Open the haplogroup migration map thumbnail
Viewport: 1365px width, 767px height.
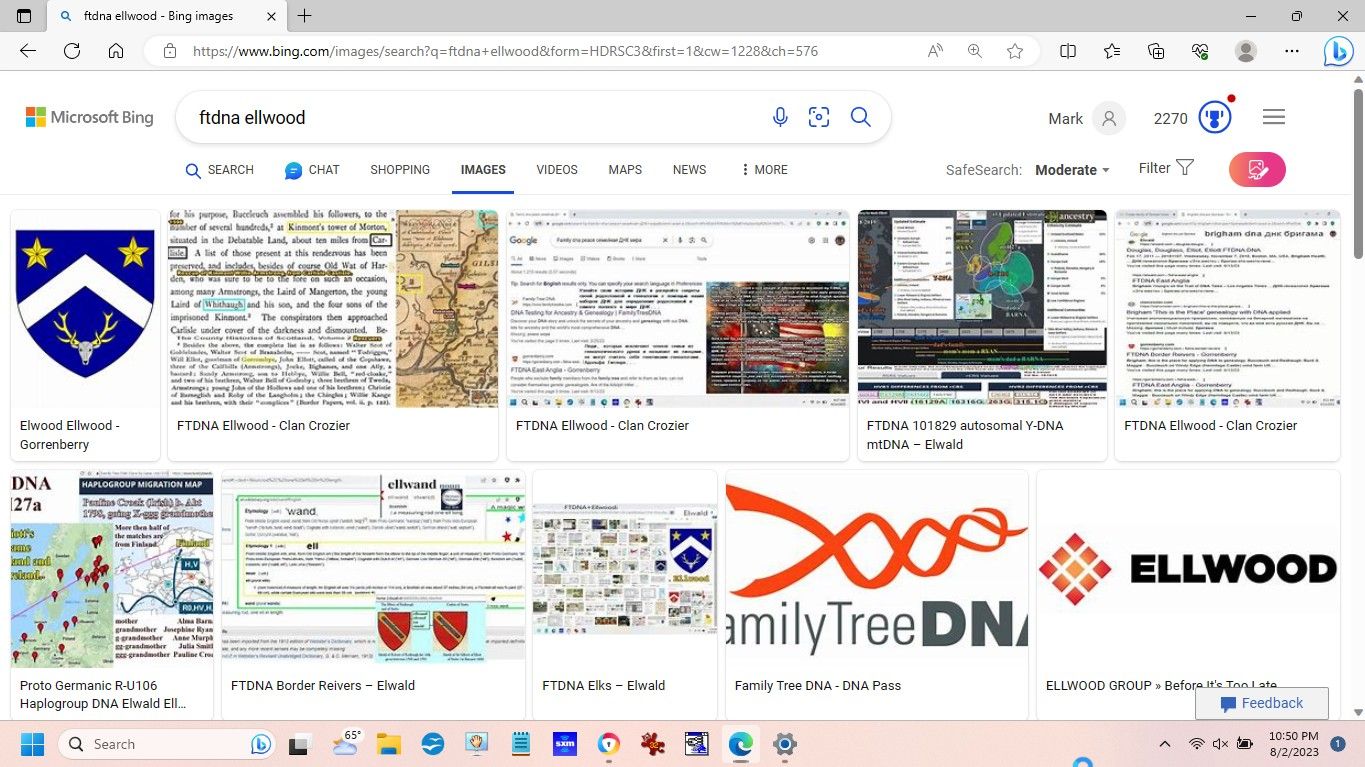point(112,571)
